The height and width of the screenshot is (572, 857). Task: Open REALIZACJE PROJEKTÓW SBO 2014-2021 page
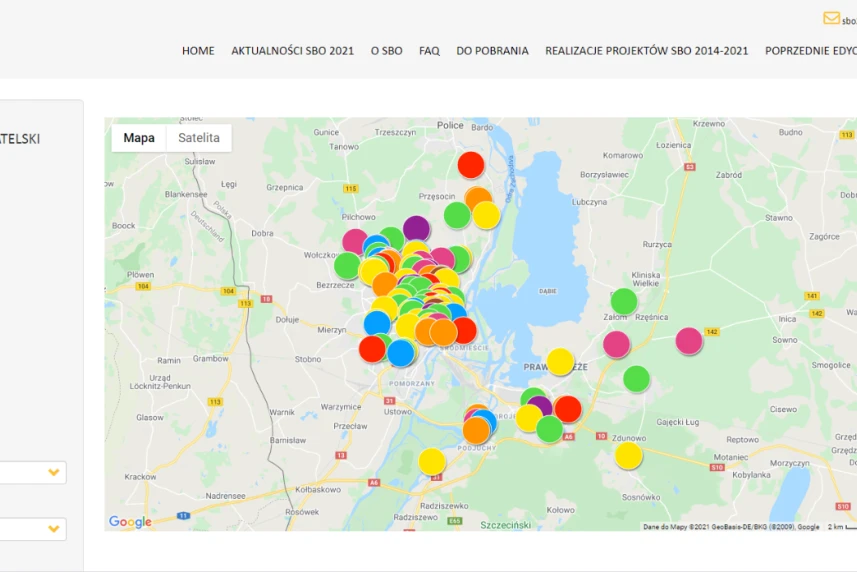click(646, 51)
